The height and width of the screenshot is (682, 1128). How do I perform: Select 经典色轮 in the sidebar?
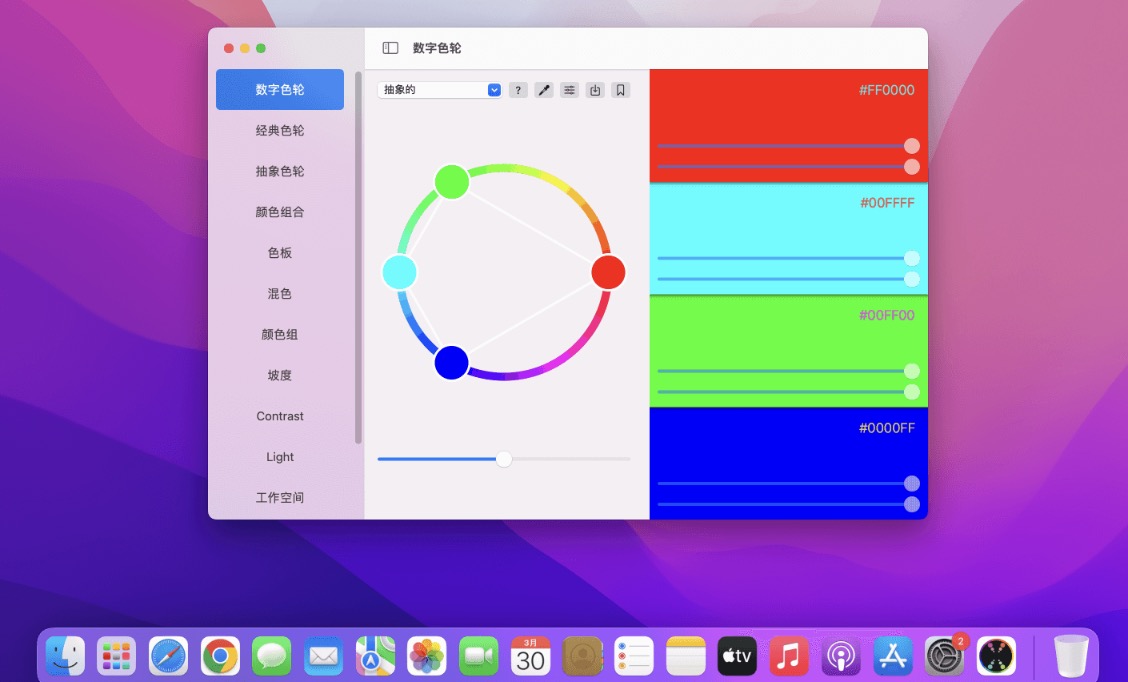(x=280, y=130)
